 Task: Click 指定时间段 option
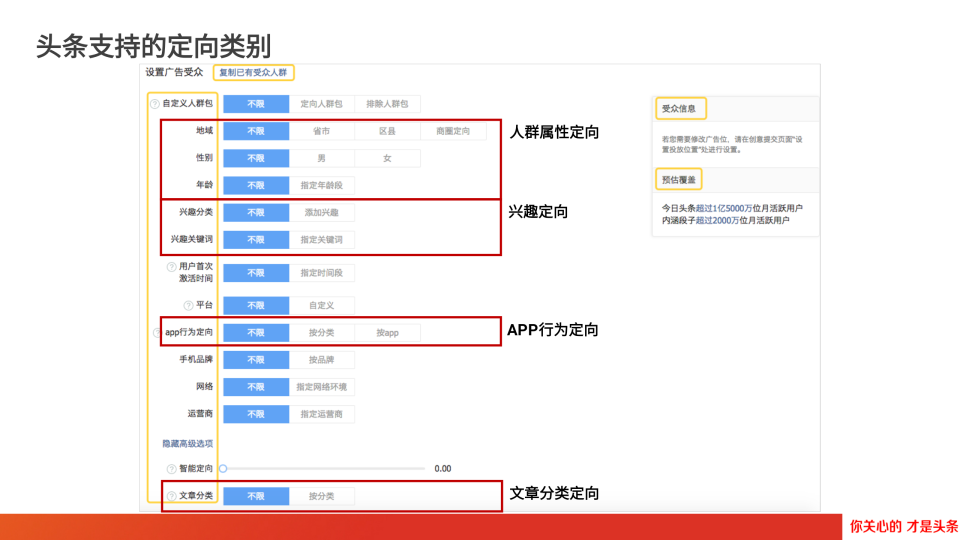pyautogui.click(x=321, y=272)
